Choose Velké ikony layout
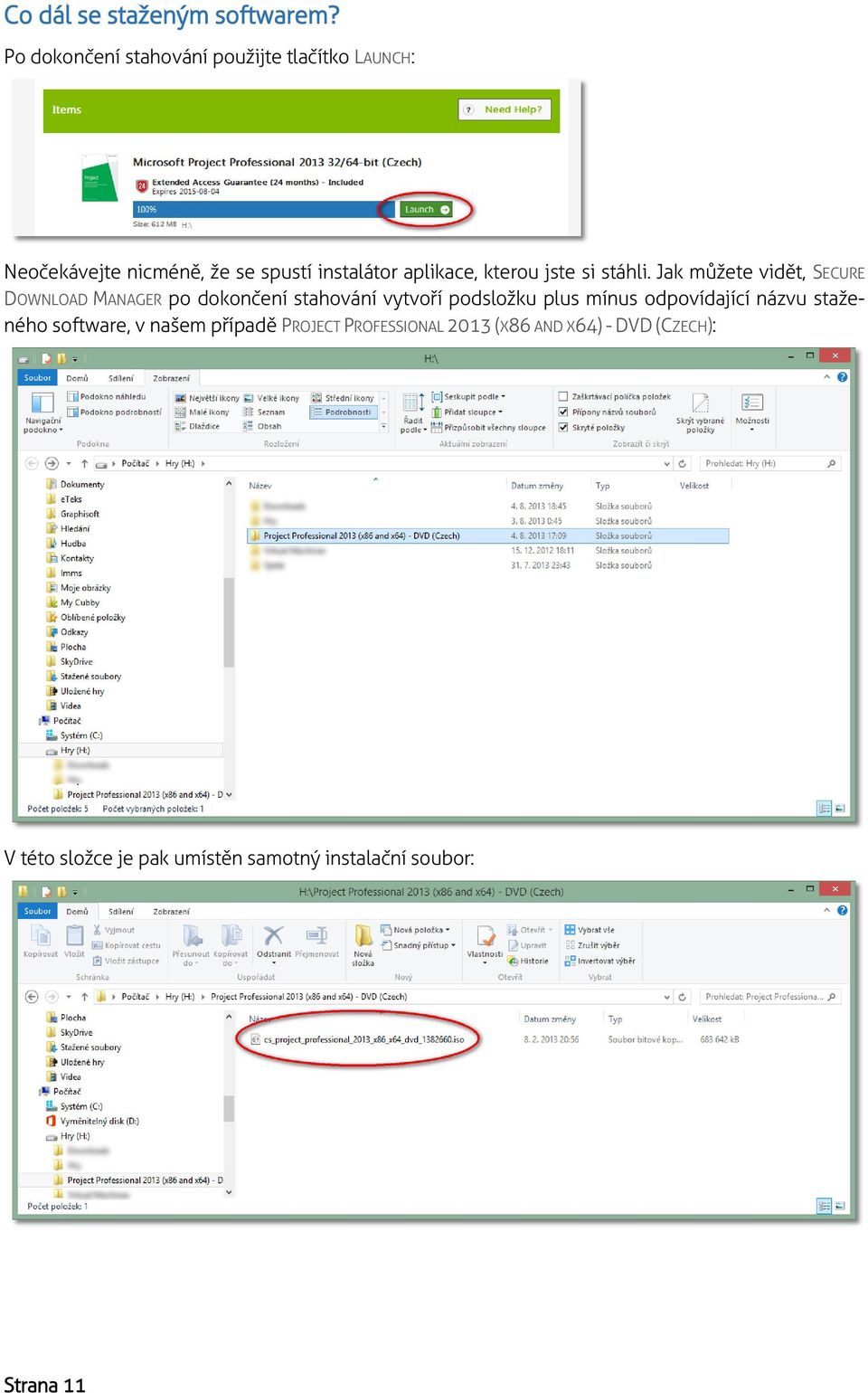 (271, 398)
